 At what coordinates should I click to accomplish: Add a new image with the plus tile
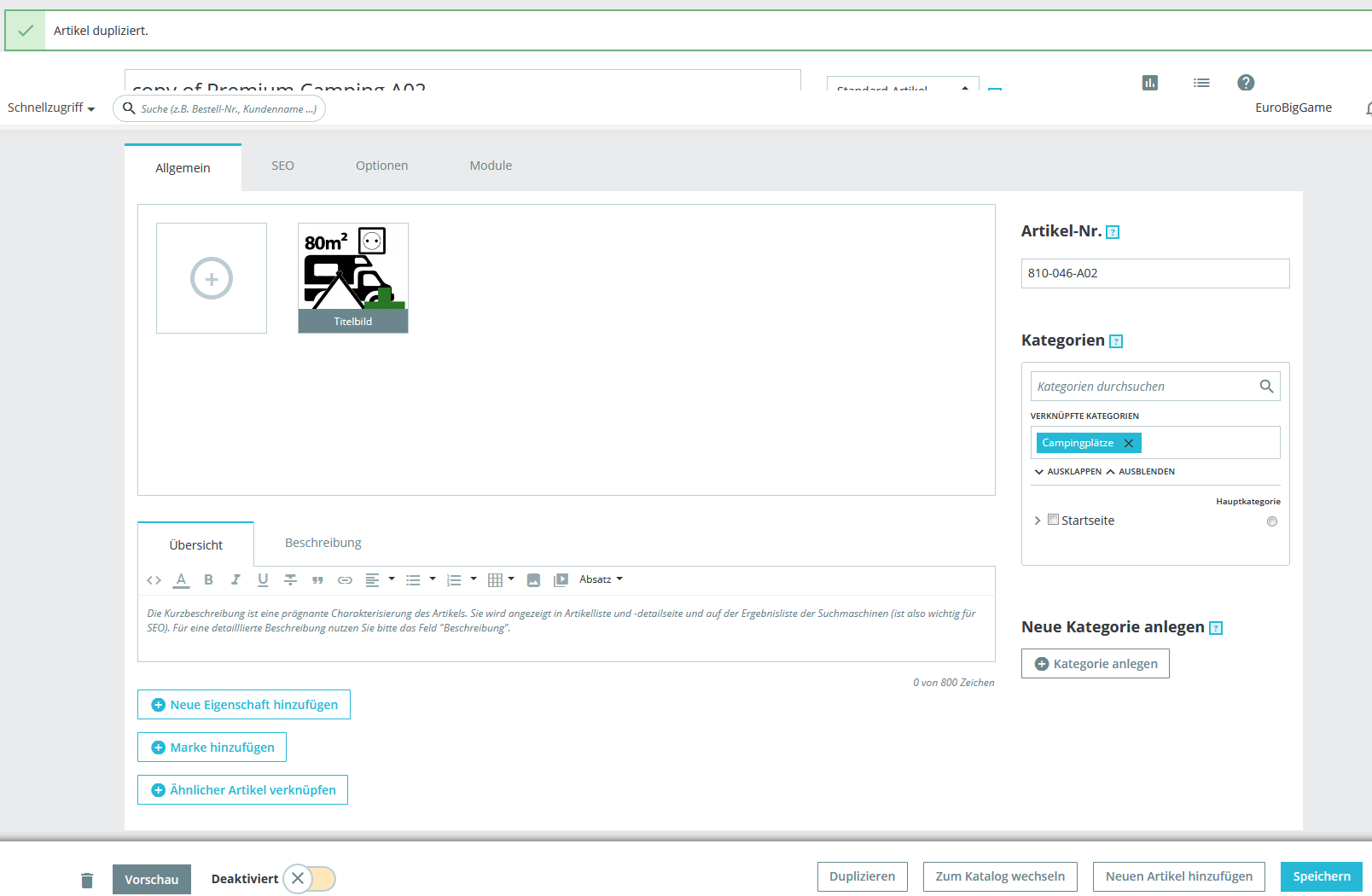click(212, 278)
